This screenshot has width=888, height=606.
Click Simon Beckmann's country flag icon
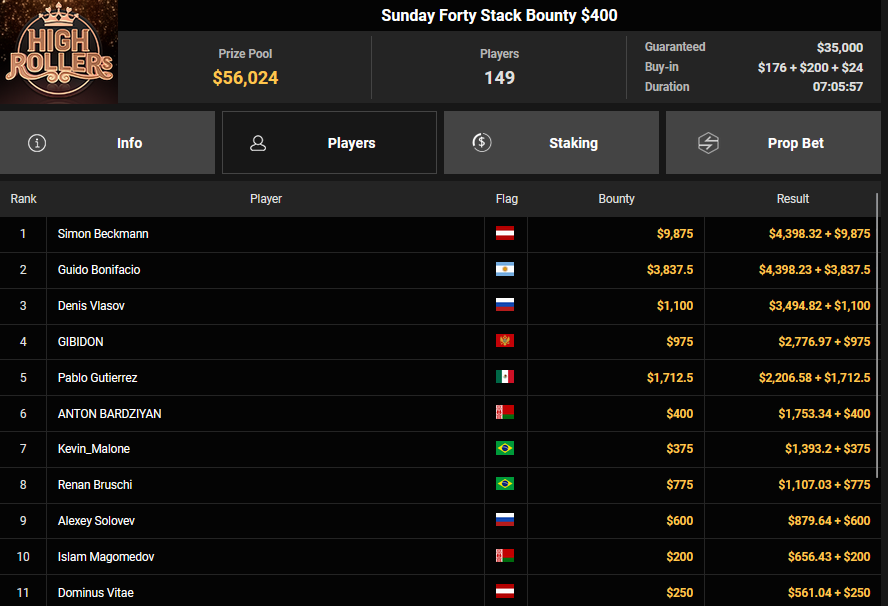(x=505, y=234)
